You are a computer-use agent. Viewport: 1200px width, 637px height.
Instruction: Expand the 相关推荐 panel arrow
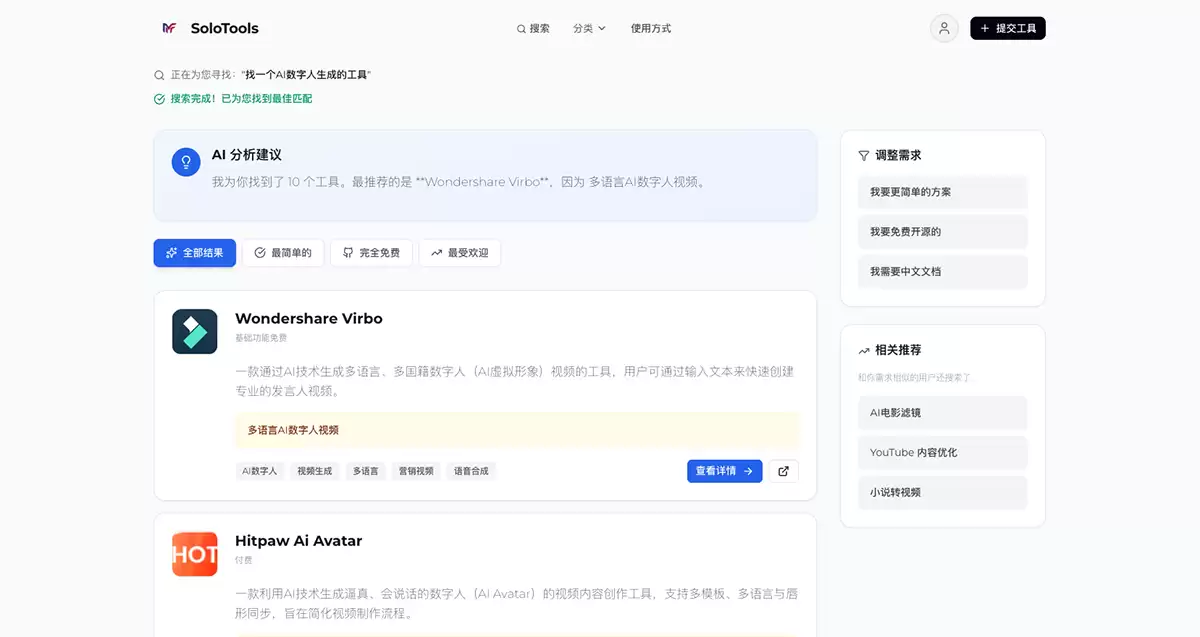coord(864,350)
